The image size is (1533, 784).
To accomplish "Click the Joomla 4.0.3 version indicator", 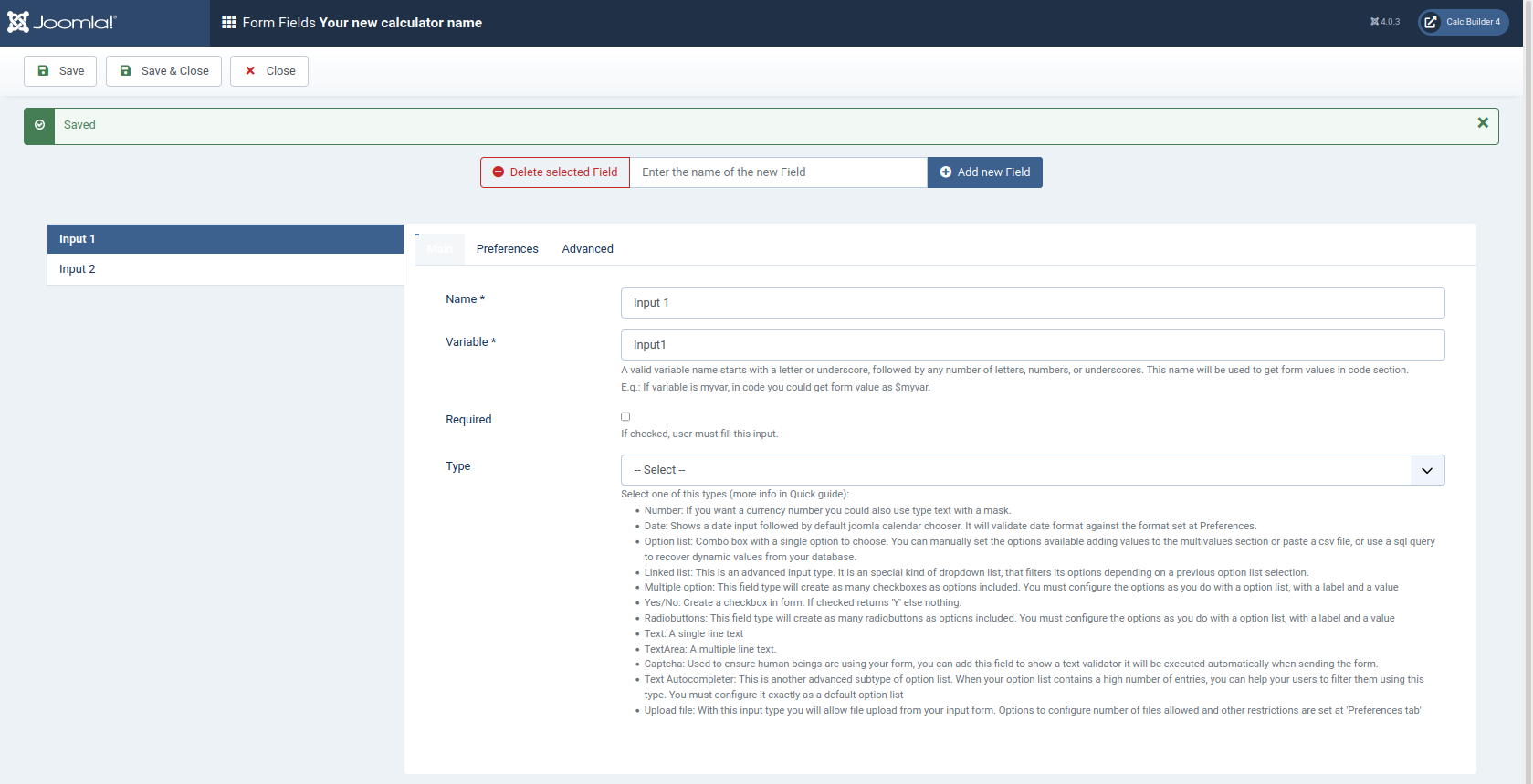I will pyautogui.click(x=1384, y=22).
